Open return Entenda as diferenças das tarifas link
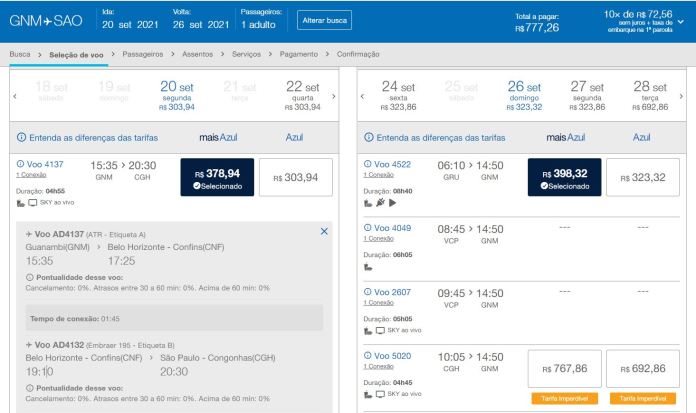 [x=441, y=138]
